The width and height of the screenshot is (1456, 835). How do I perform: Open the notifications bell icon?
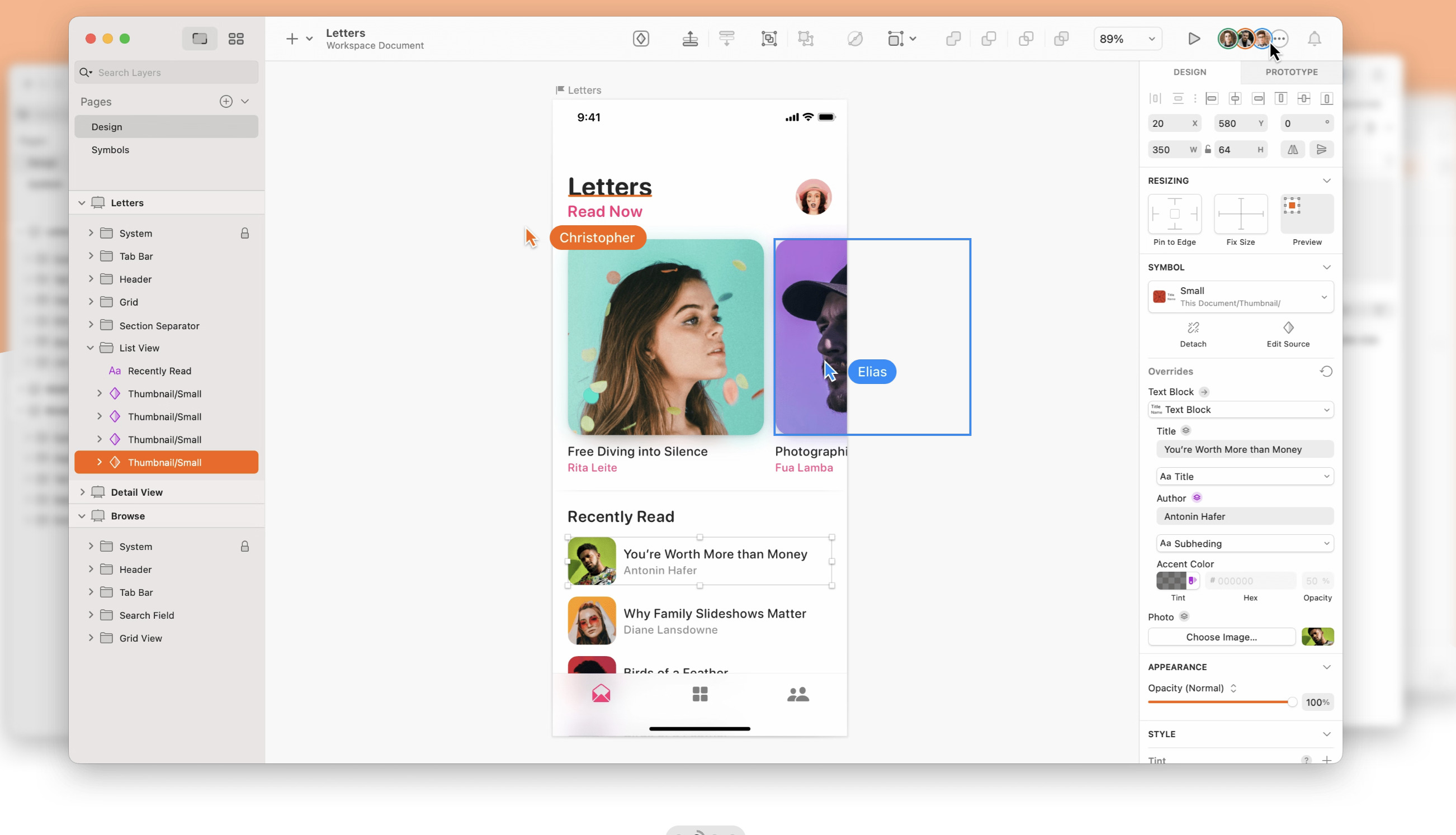click(x=1314, y=39)
